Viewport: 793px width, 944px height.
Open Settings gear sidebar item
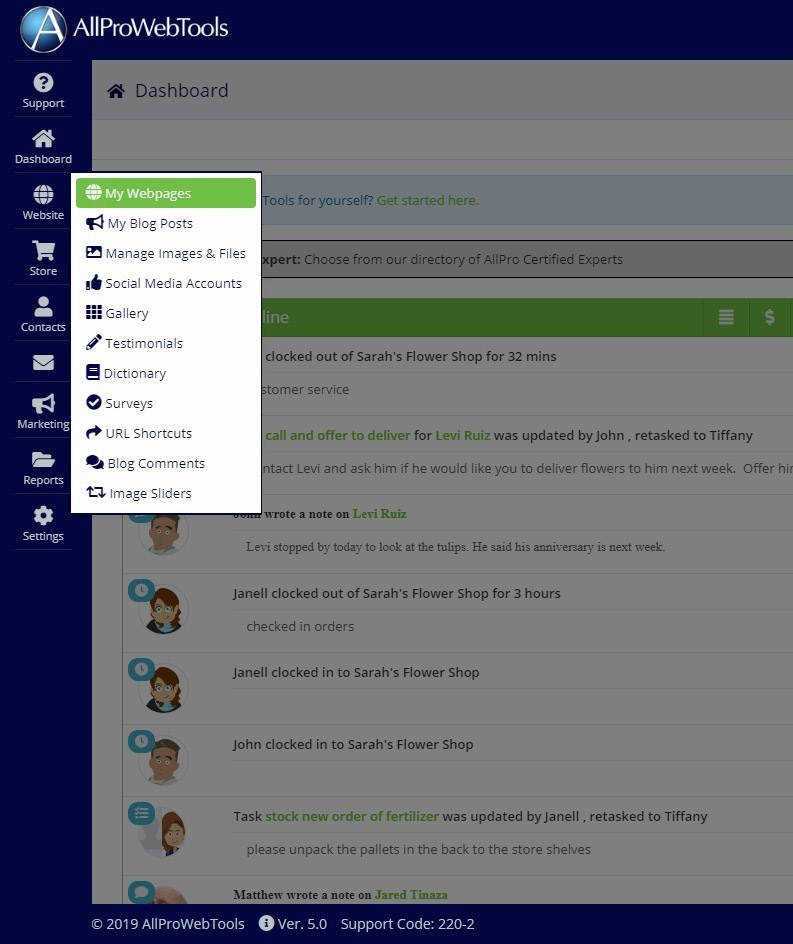pos(43,523)
